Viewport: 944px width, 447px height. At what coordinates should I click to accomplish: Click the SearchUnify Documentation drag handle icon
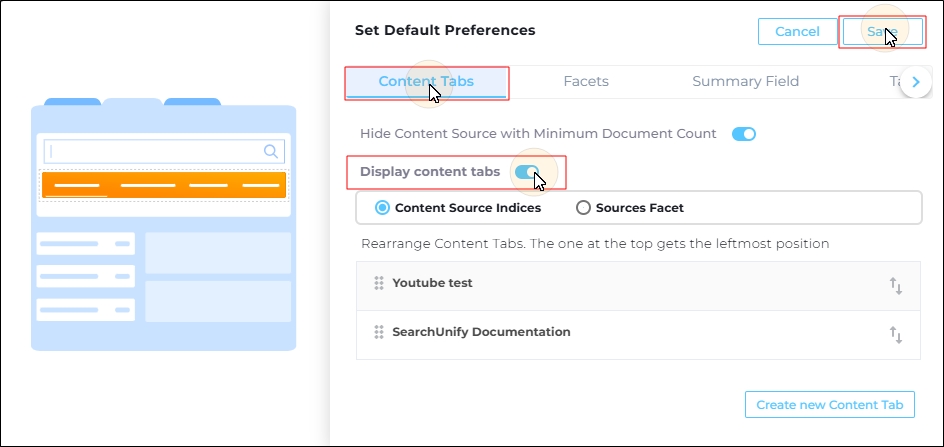pos(379,332)
